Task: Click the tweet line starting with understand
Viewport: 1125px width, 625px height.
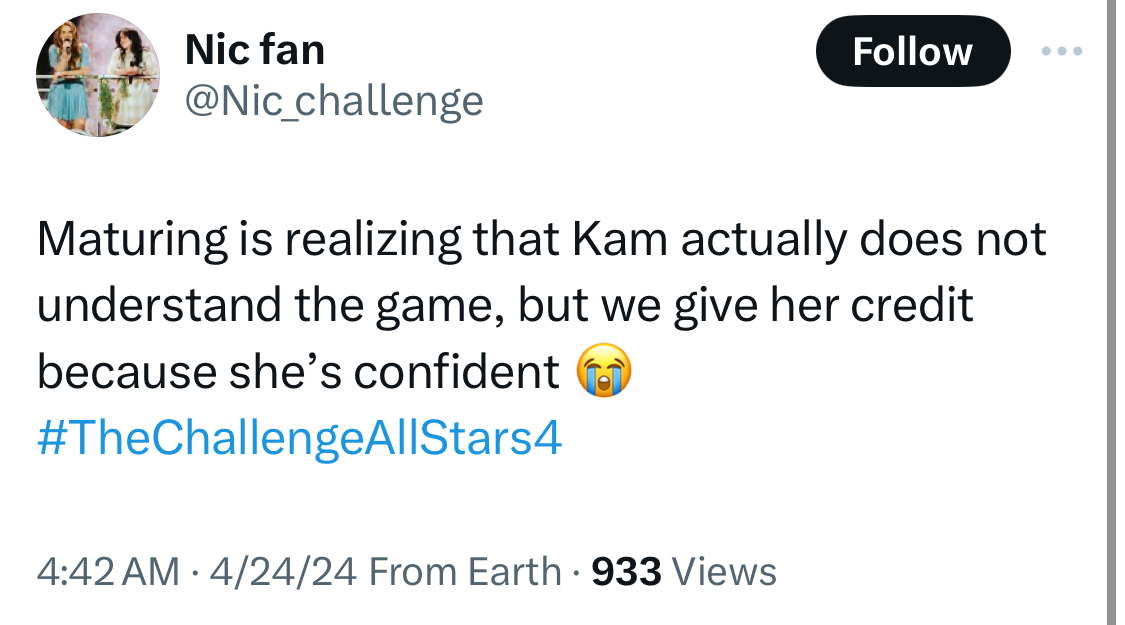Action: [x=505, y=305]
